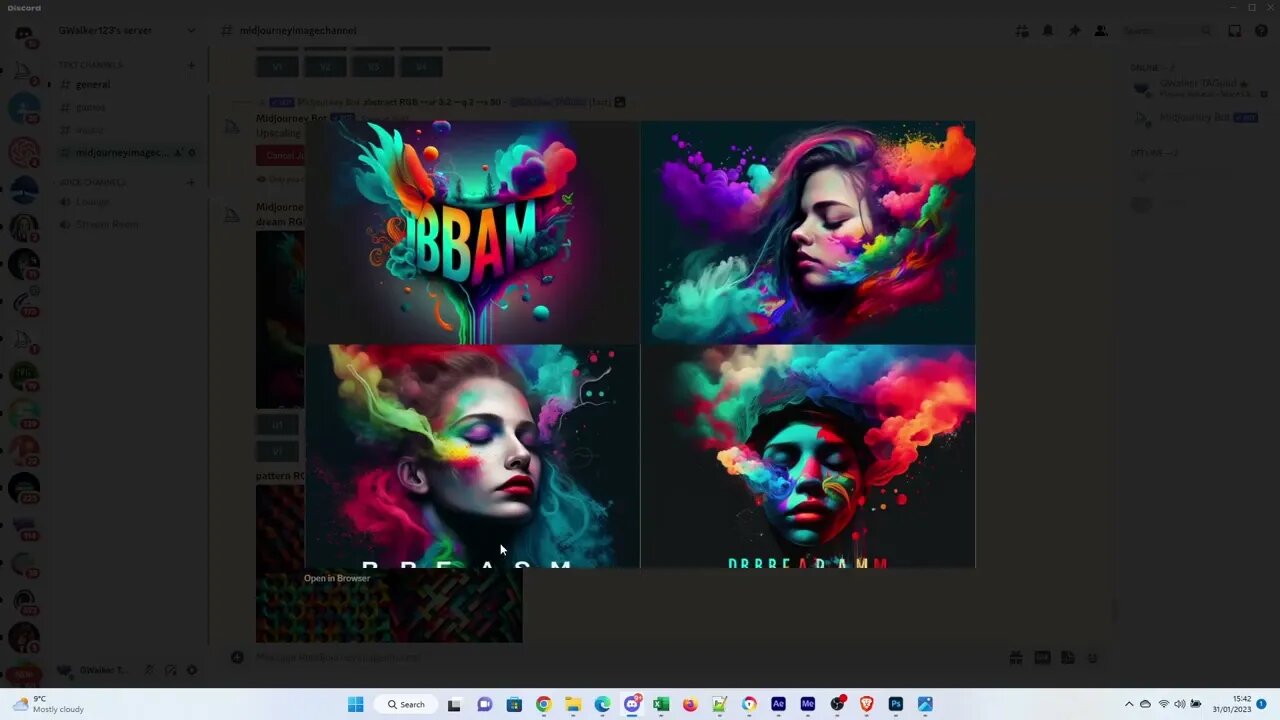Open the emoji picker icon
The image size is (1280, 720).
[1093, 657]
